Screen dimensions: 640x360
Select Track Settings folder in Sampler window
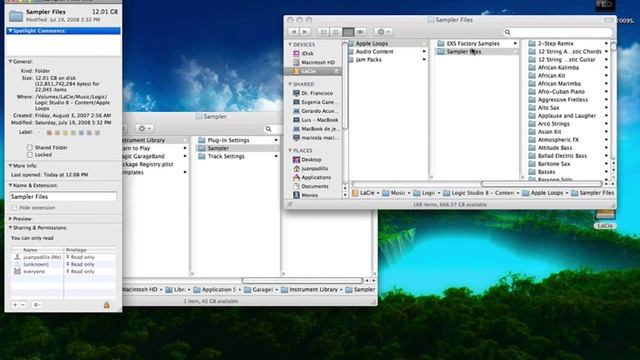coord(238,156)
